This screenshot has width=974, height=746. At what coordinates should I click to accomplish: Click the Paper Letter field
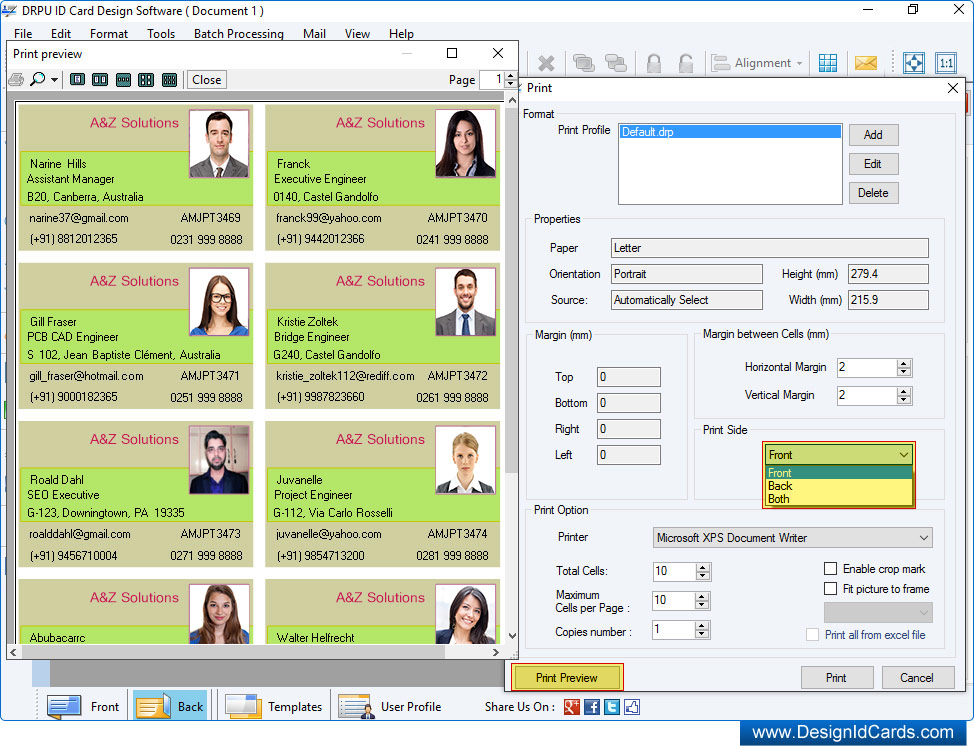[770, 248]
